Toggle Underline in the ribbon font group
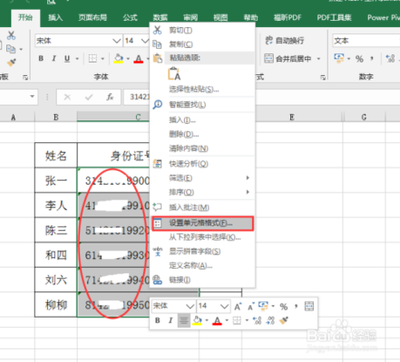400x362 pixels. click(x=67, y=59)
